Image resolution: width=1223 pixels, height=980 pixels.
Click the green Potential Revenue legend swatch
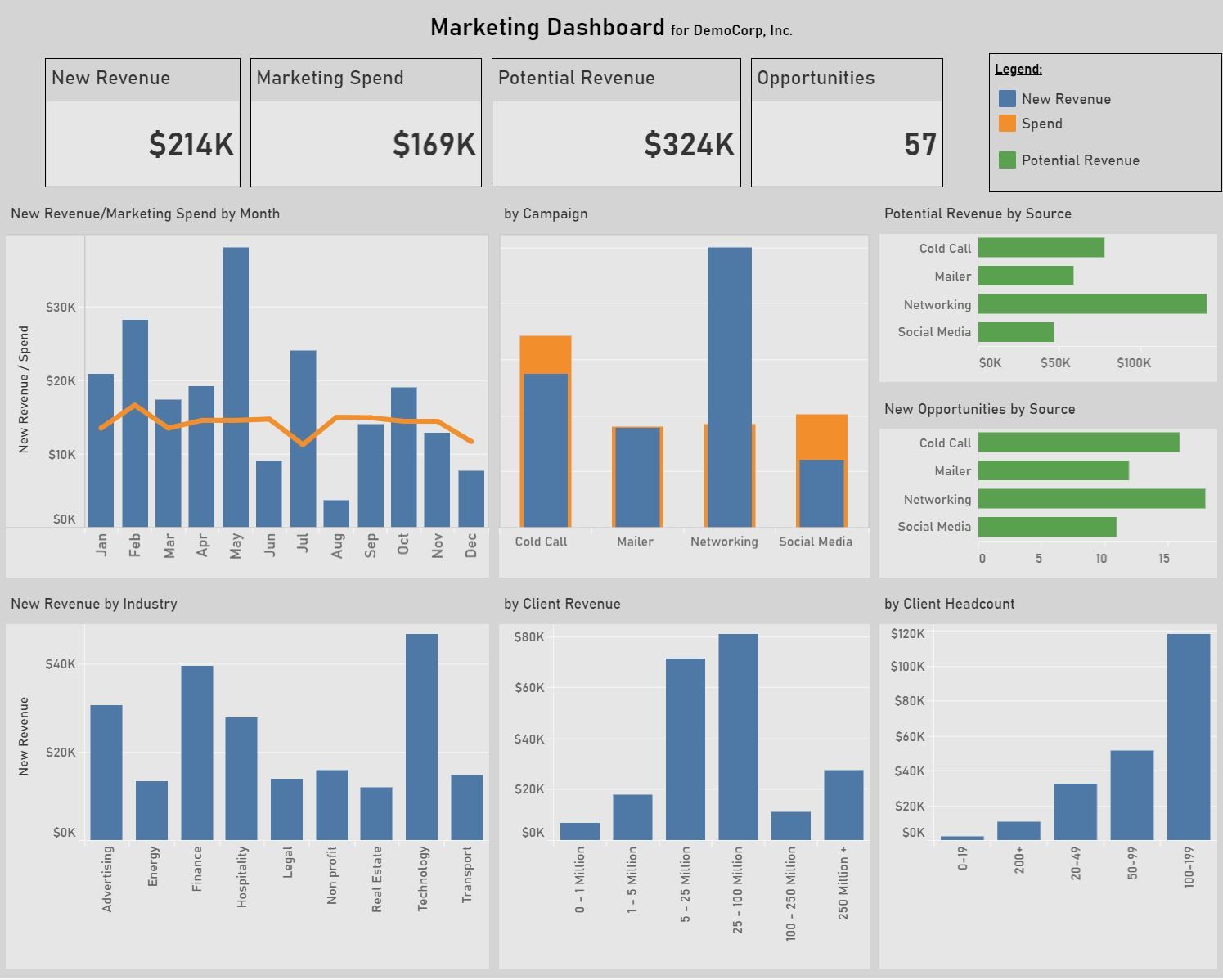click(x=1007, y=160)
